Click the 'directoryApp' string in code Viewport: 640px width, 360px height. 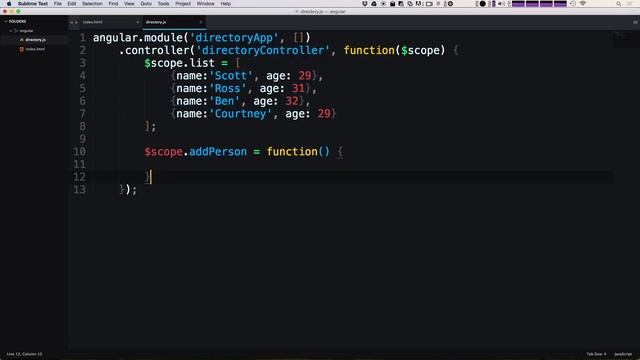234,38
